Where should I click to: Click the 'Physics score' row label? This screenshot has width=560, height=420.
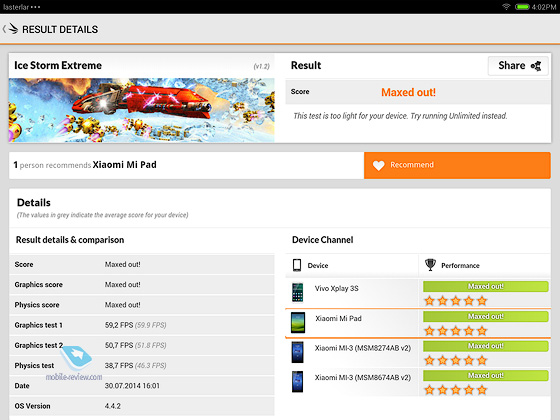point(37,305)
